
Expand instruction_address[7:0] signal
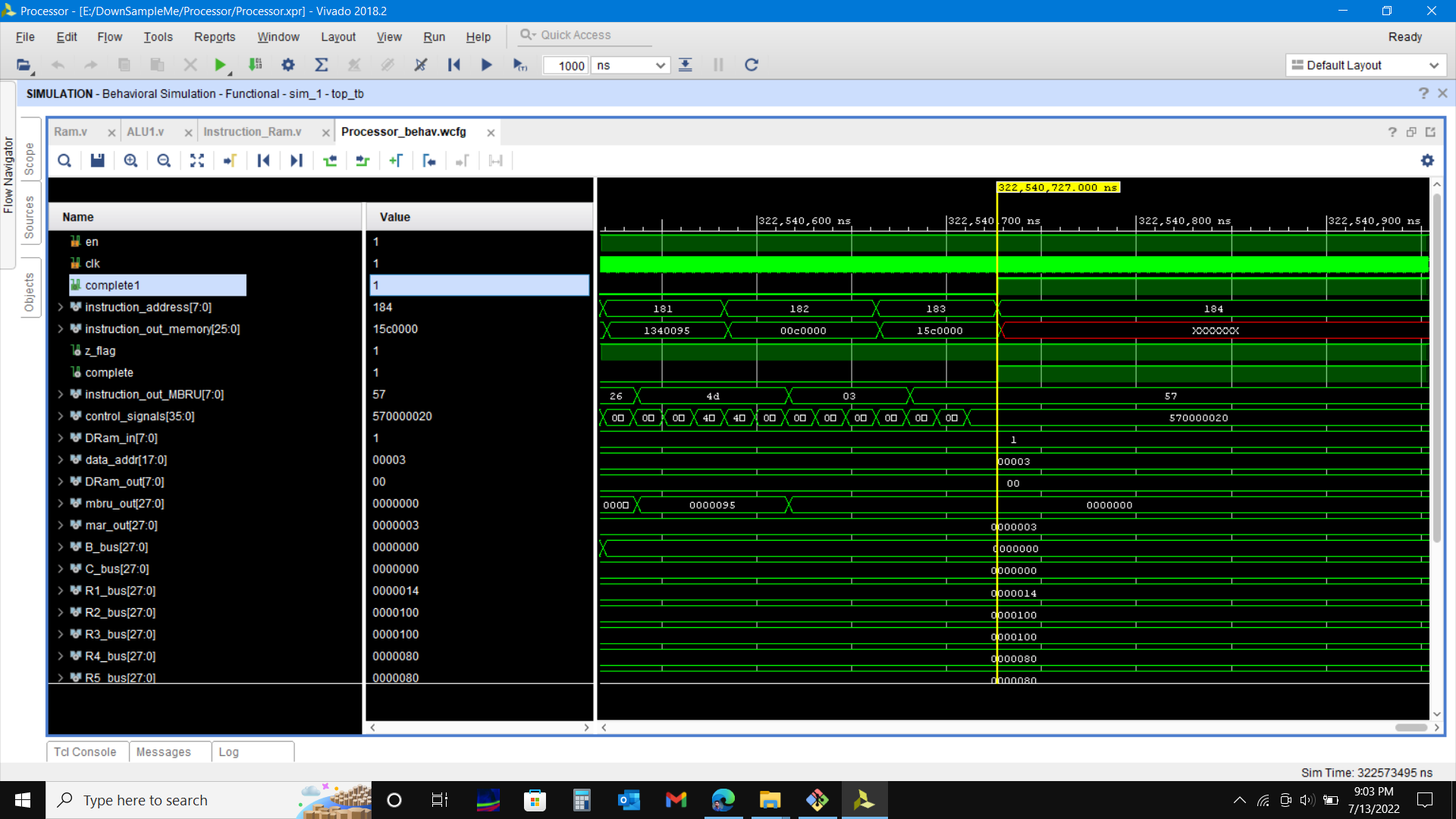click(x=61, y=307)
